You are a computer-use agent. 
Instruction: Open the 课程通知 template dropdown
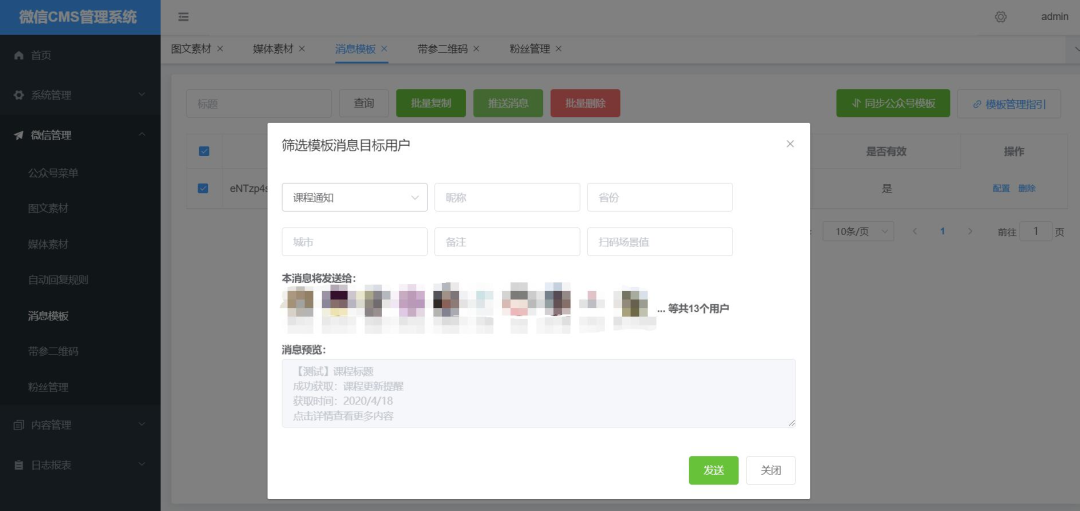coord(355,198)
